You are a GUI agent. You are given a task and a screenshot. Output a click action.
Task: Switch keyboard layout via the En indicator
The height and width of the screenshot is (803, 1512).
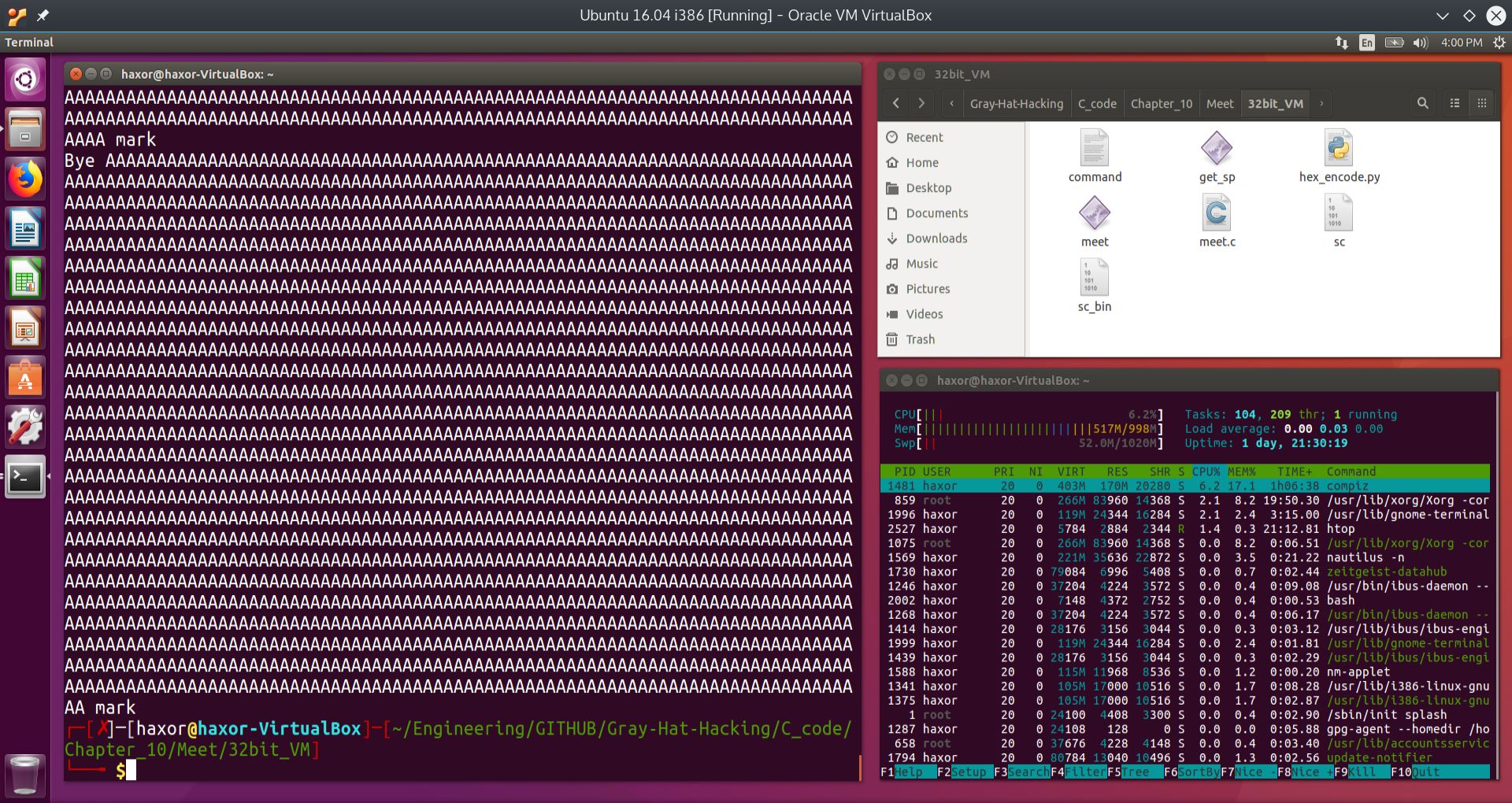click(1368, 43)
